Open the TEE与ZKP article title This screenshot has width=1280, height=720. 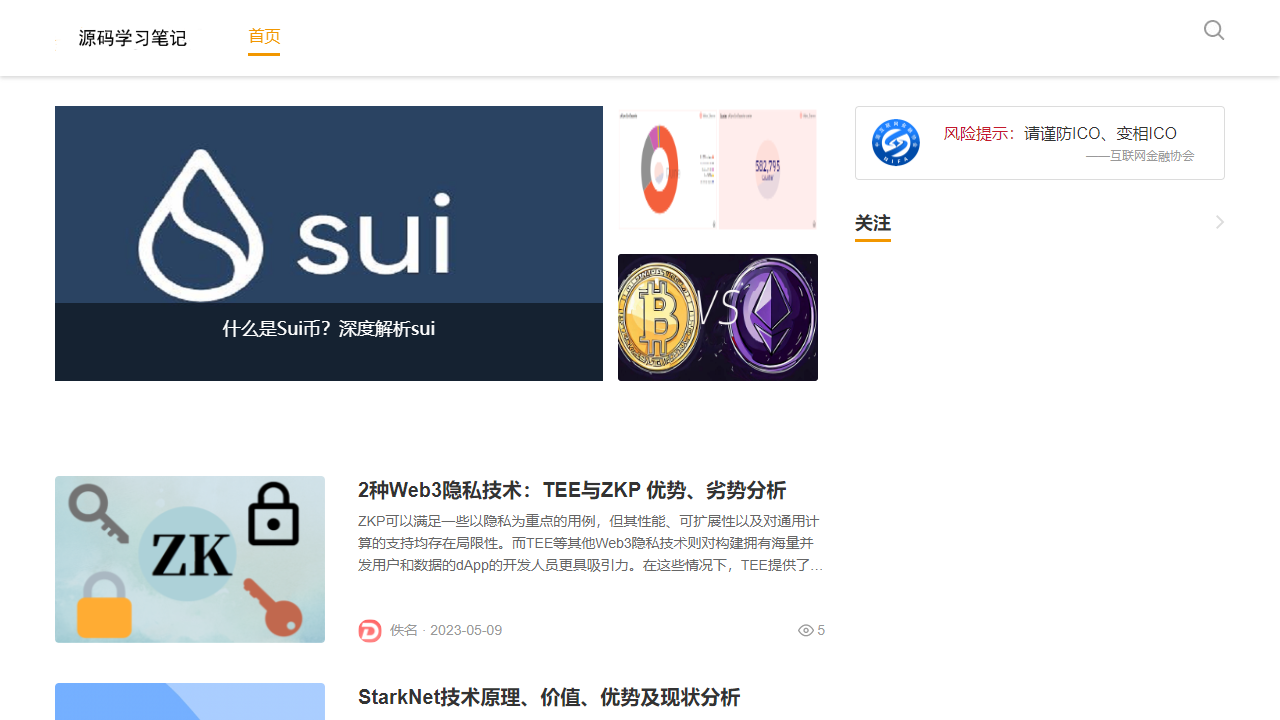pos(572,490)
